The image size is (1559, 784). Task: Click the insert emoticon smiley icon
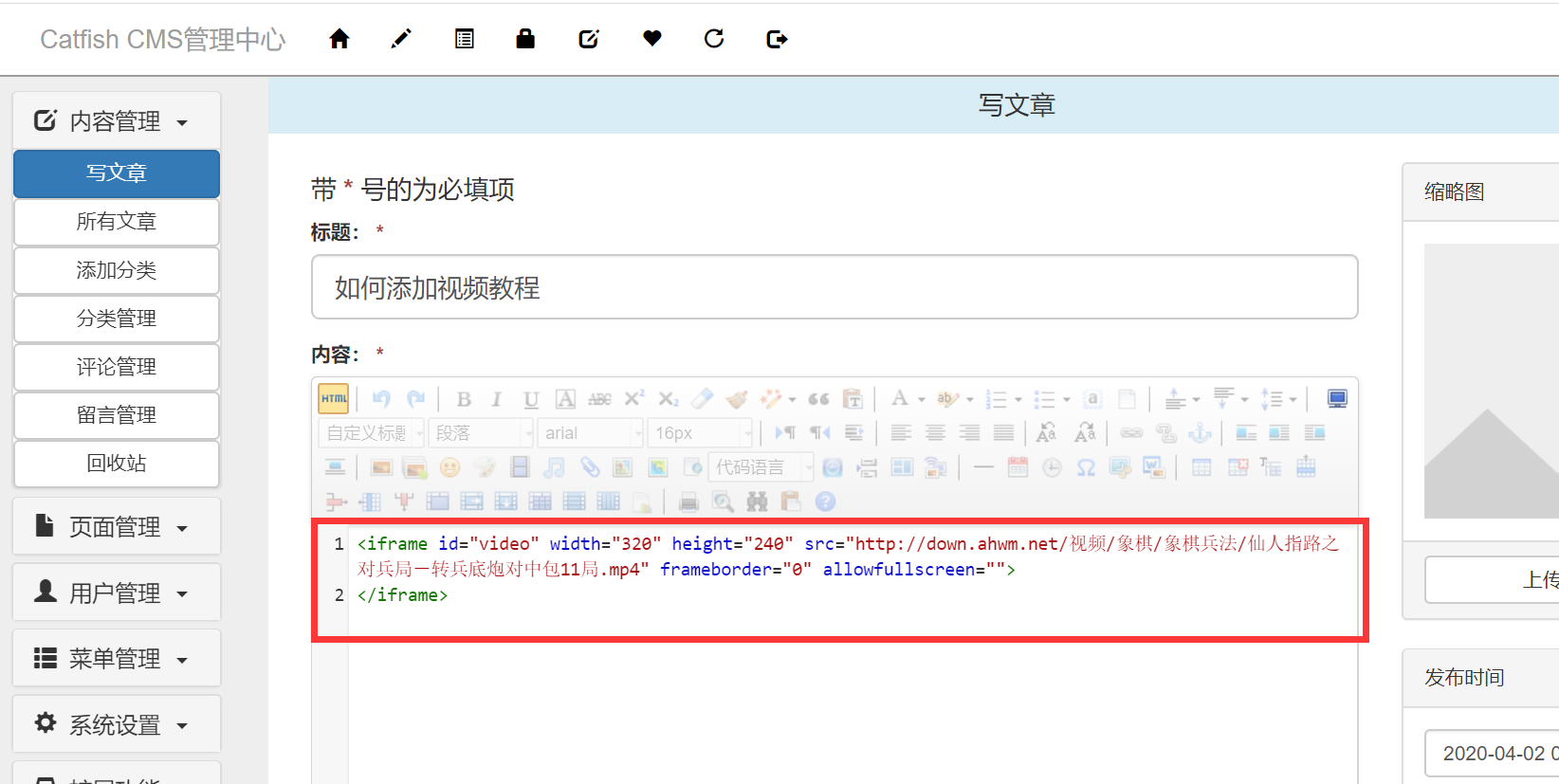coord(449,467)
